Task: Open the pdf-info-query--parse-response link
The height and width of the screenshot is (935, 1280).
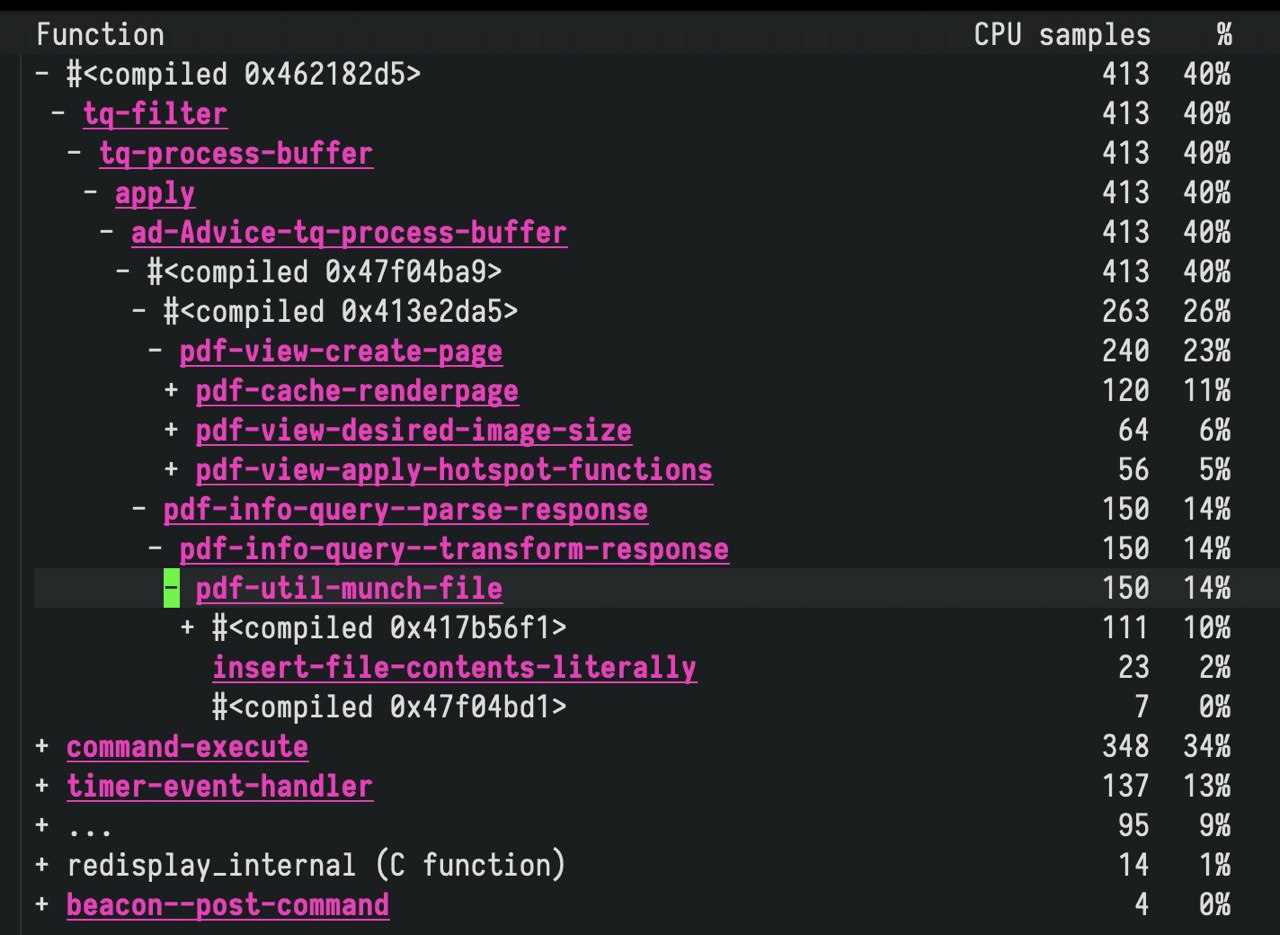Action: (x=405, y=510)
